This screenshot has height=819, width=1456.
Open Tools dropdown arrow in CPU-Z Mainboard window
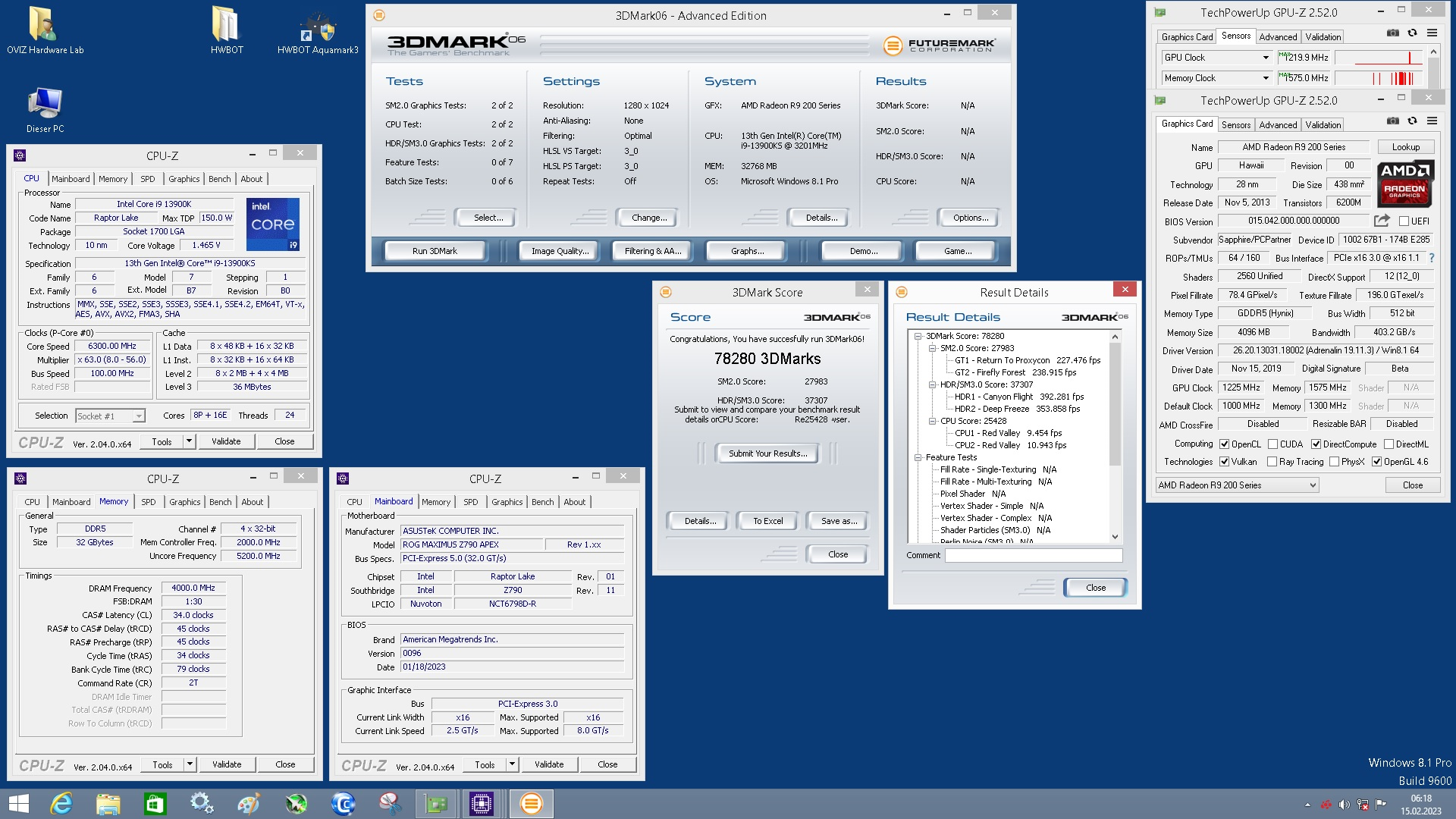click(512, 764)
